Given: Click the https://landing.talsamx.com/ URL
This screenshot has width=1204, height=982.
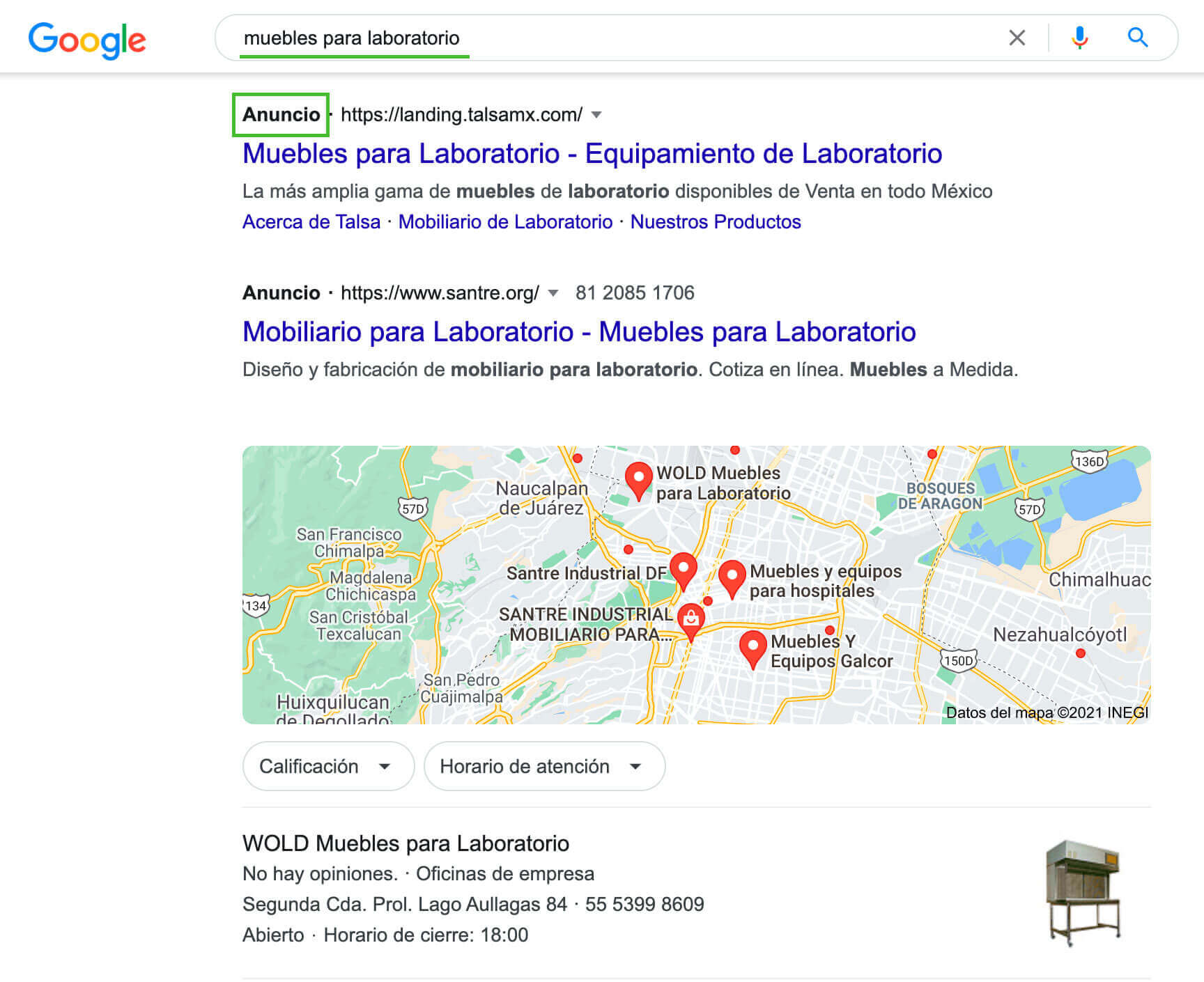Looking at the screenshot, I should 461,114.
